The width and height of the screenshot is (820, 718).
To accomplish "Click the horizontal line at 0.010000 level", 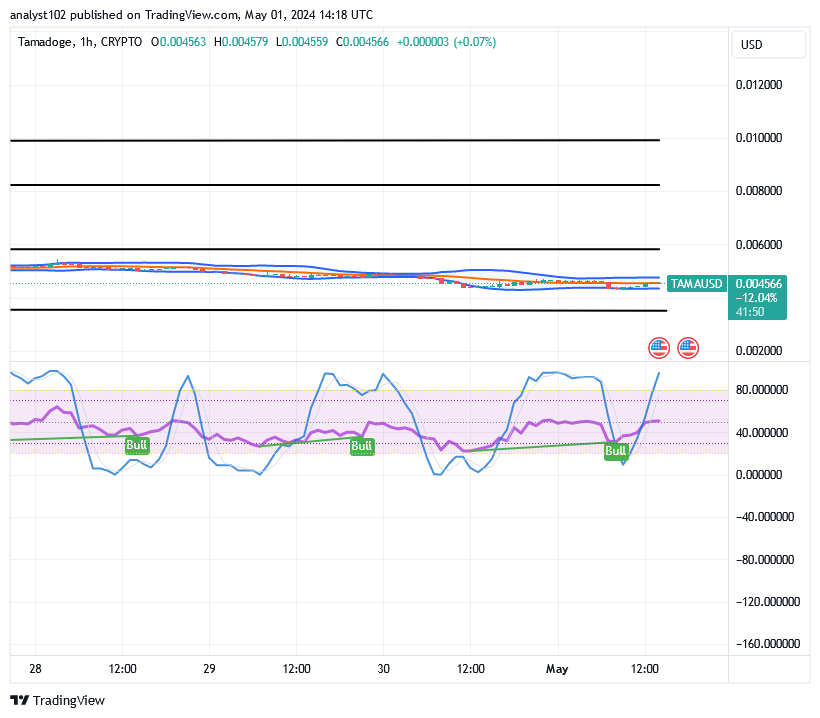I will pos(335,140).
